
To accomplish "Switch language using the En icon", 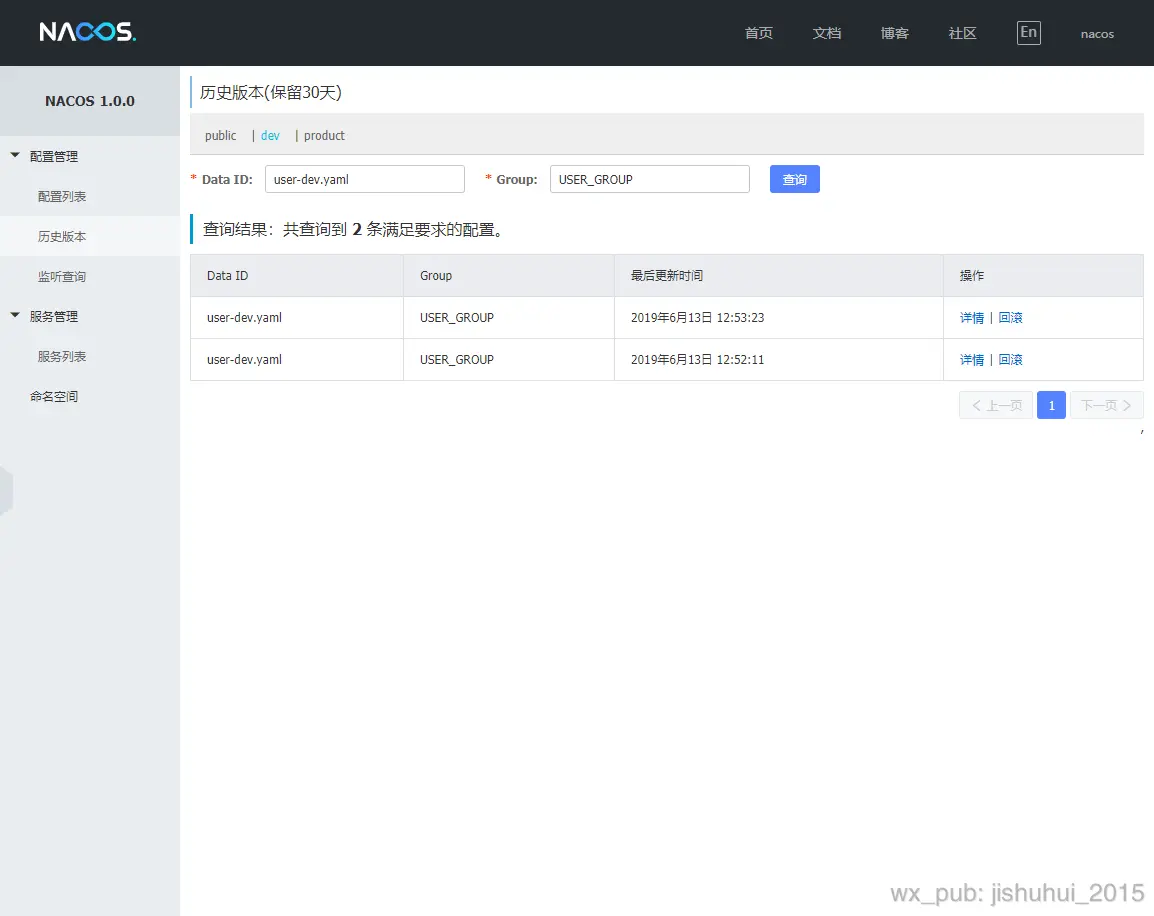I will pos(1028,32).
